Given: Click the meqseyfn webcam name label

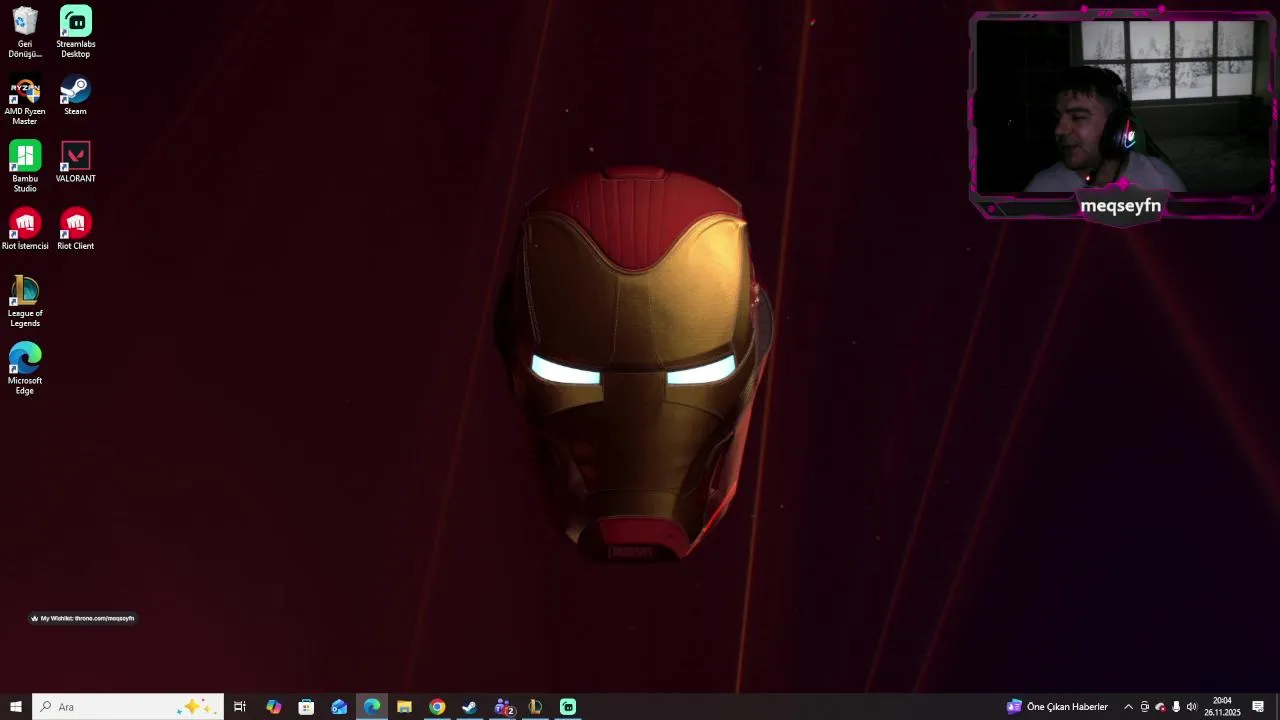Looking at the screenshot, I should coord(1121,205).
